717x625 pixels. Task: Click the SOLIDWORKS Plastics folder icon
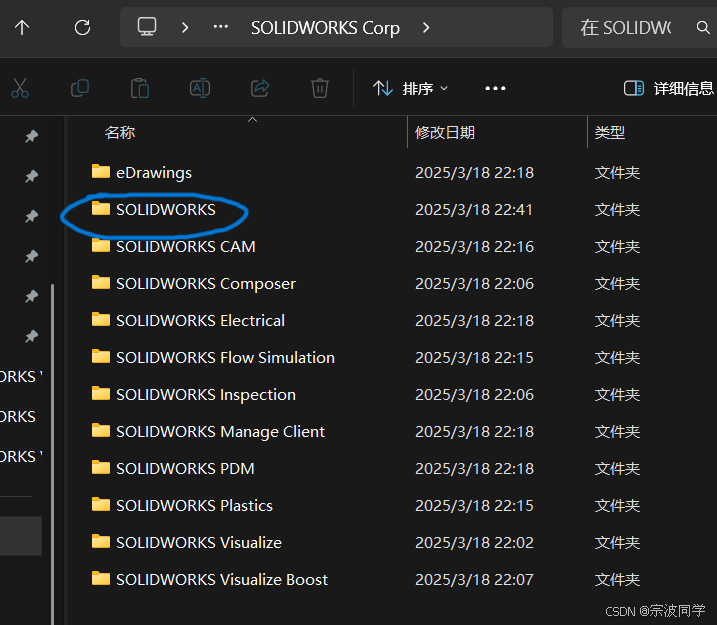tap(101, 505)
